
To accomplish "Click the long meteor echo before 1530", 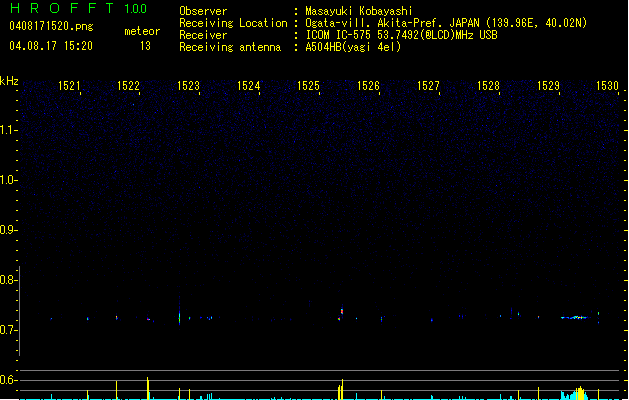I will point(574,317).
